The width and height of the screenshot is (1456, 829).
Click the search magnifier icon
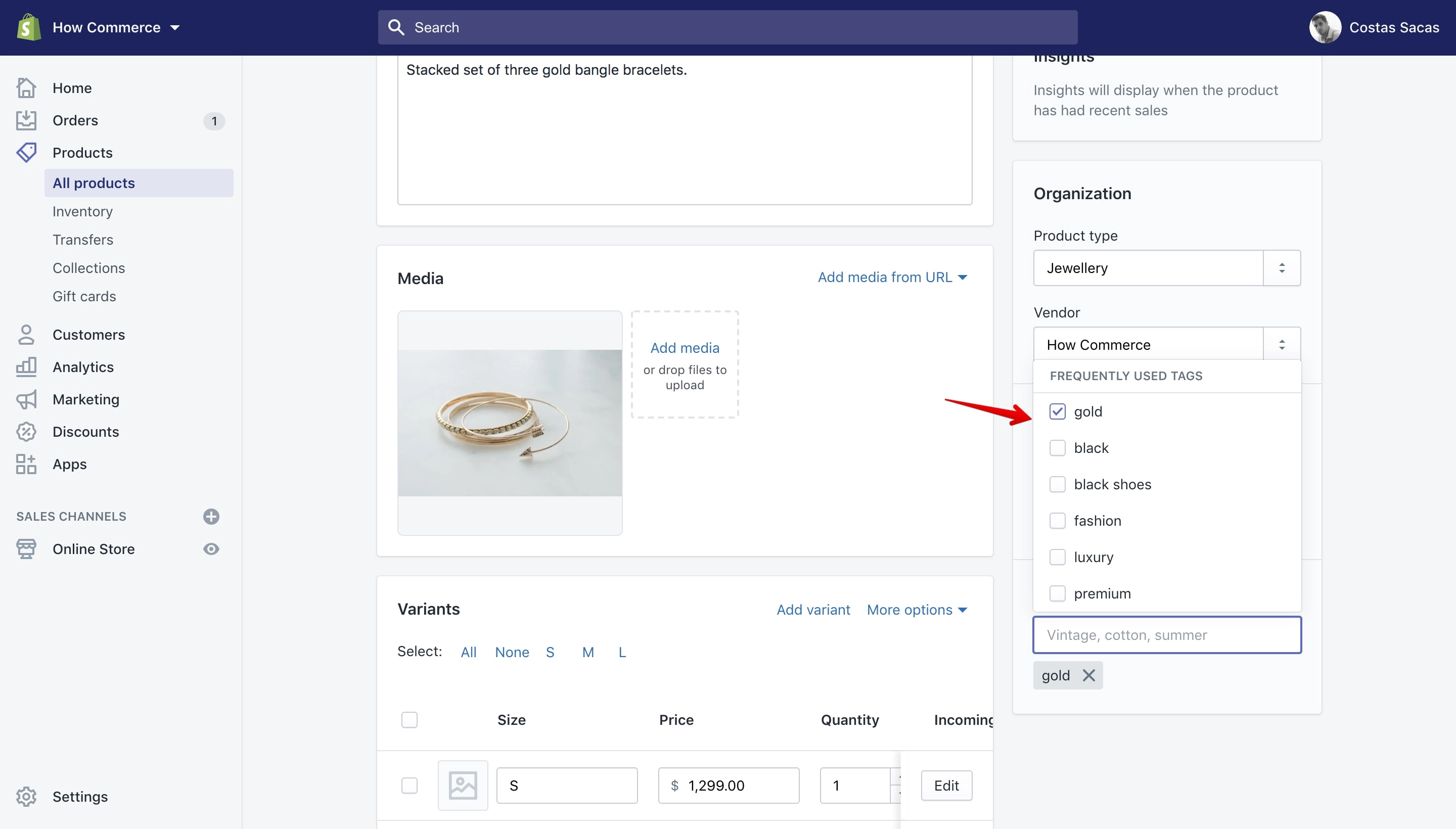tap(396, 27)
